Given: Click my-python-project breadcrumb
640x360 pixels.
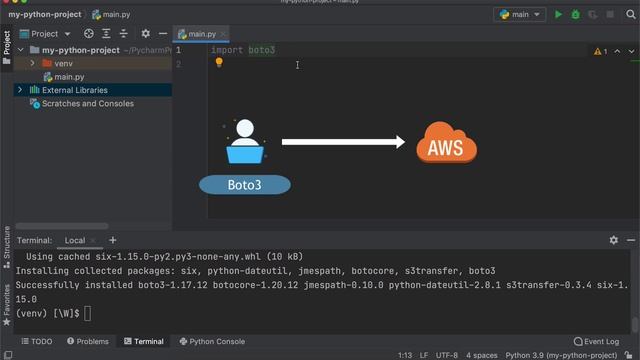Looking at the screenshot, I should [x=45, y=15].
